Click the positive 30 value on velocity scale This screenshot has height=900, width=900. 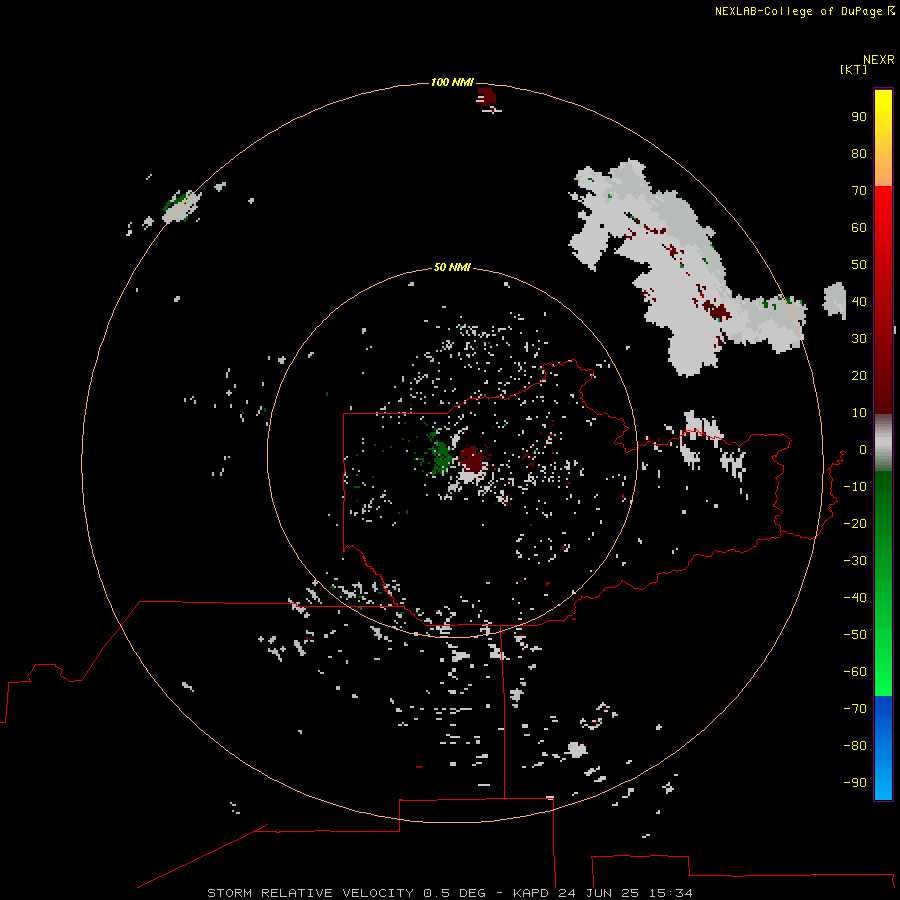click(859, 339)
